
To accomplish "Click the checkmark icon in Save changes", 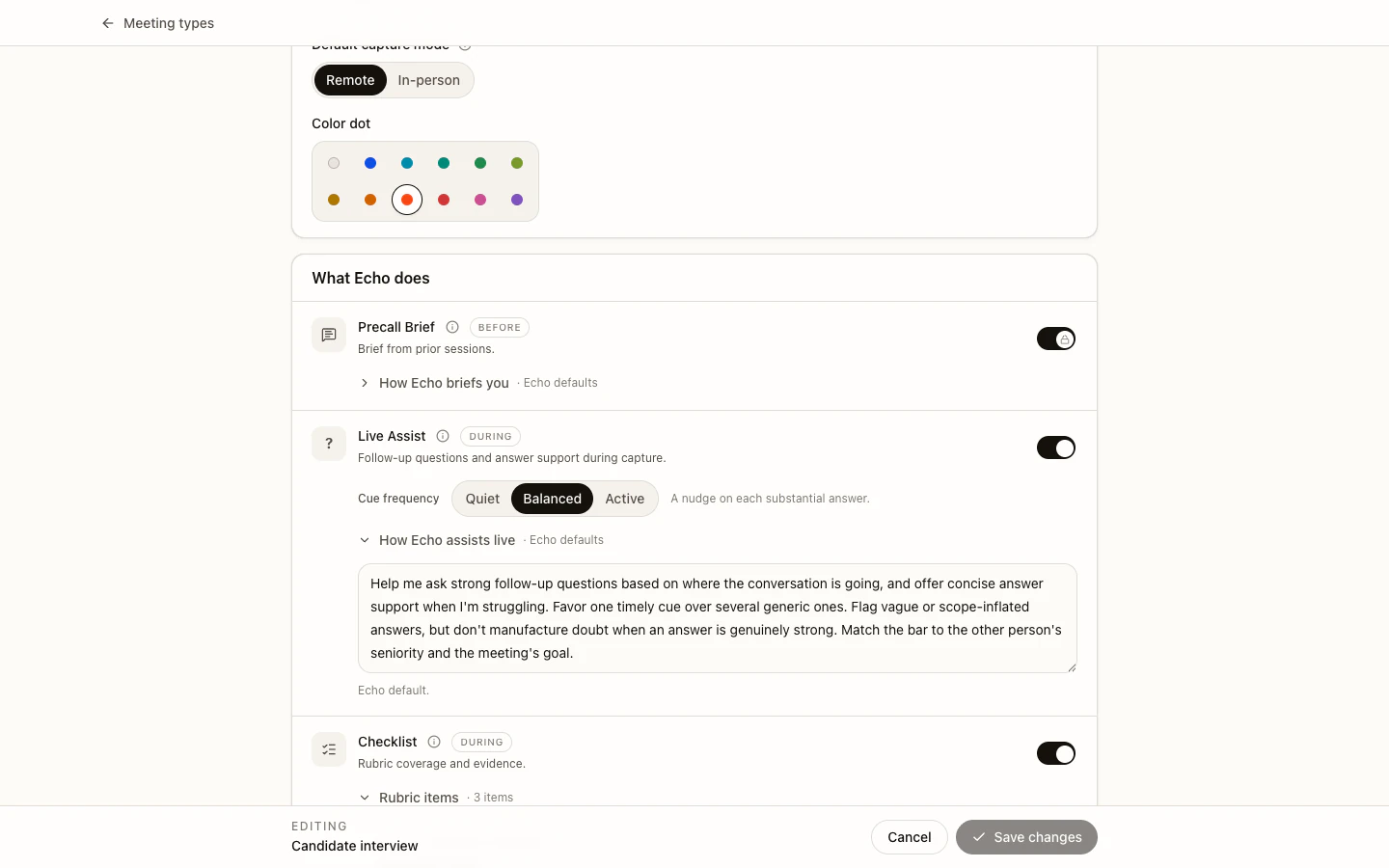I will (x=979, y=837).
